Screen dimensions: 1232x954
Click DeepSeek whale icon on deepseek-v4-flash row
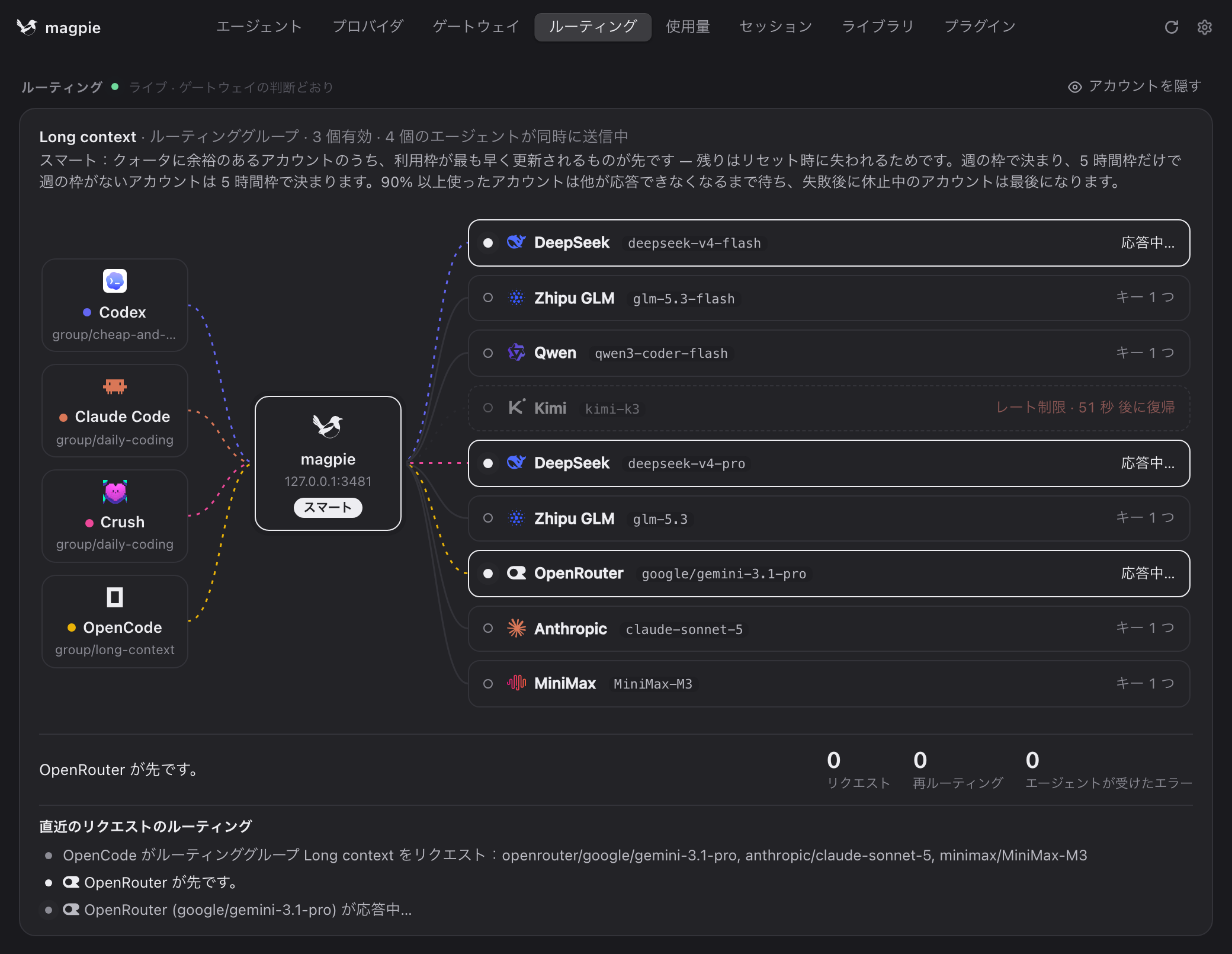tap(516, 242)
